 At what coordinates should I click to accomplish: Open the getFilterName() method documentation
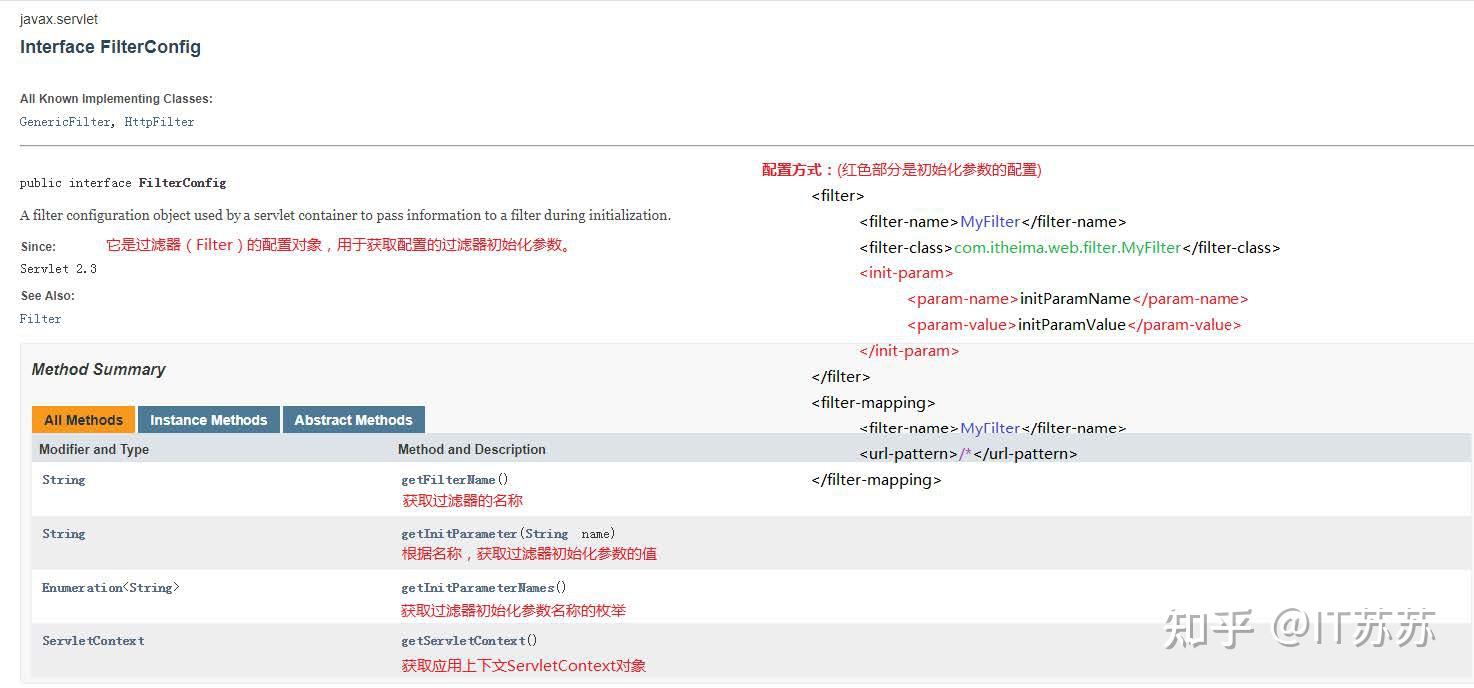(450, 479)
